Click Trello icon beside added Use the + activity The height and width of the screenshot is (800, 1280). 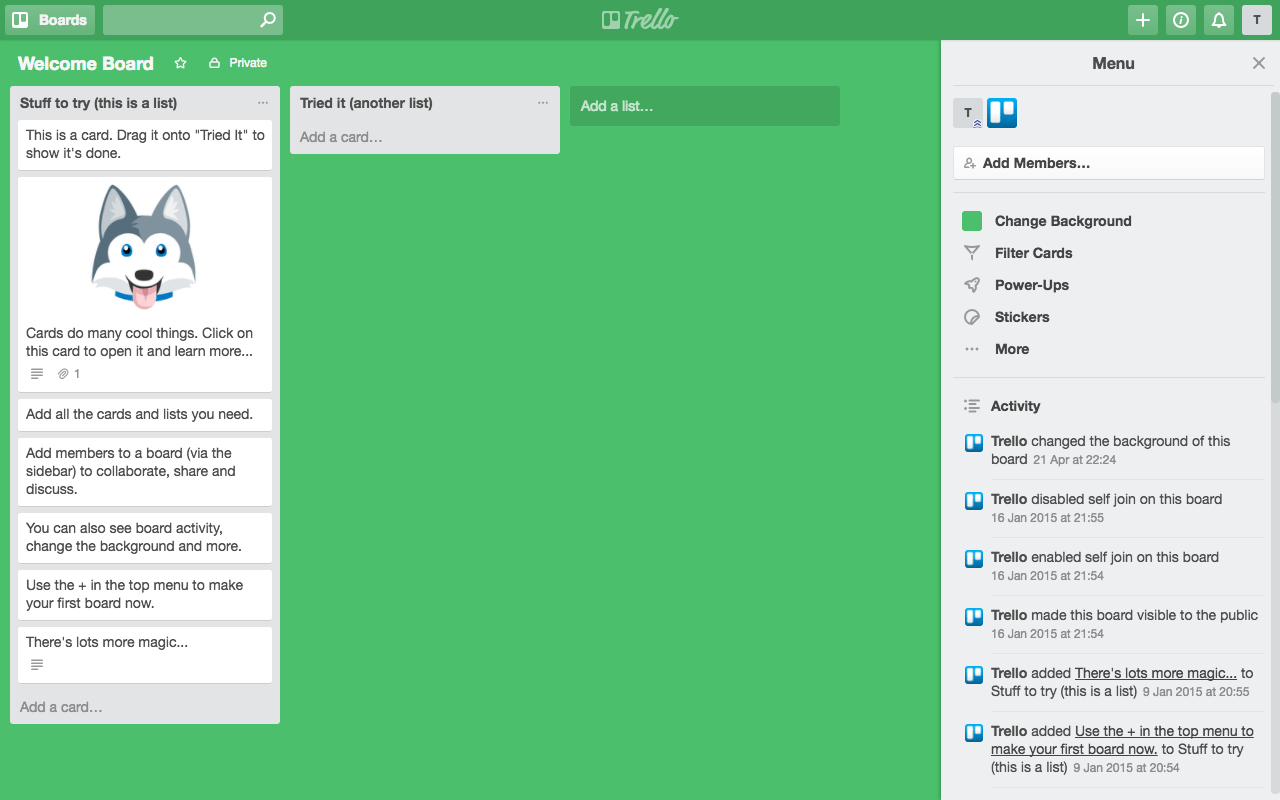[x=973, y=733]
